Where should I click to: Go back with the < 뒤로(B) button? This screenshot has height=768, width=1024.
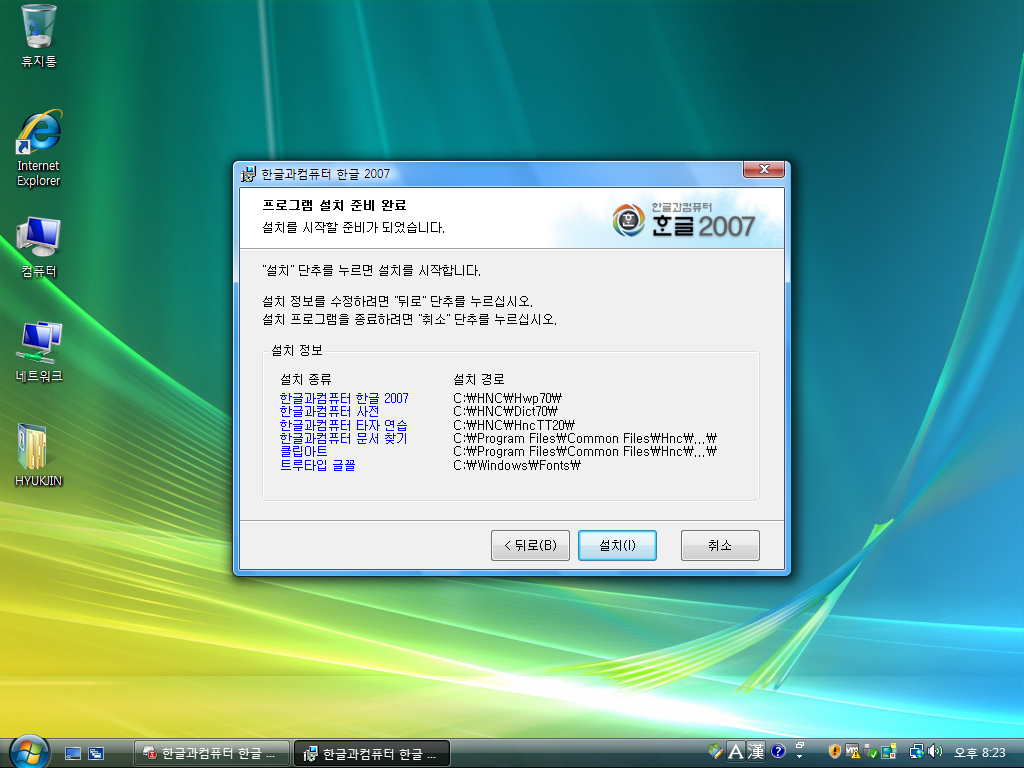[x=530, y=545]
